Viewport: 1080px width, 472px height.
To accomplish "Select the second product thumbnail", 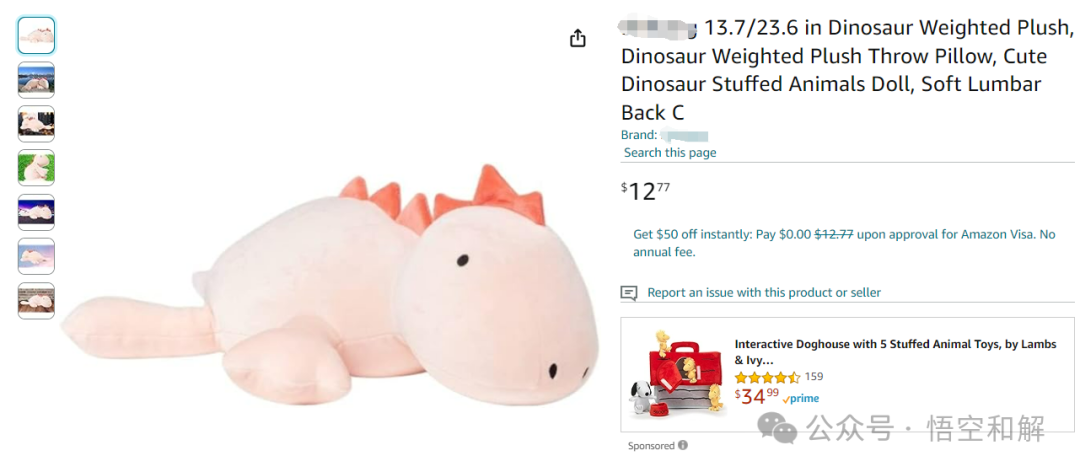I will pyautogui.click(x=36, y=80).
